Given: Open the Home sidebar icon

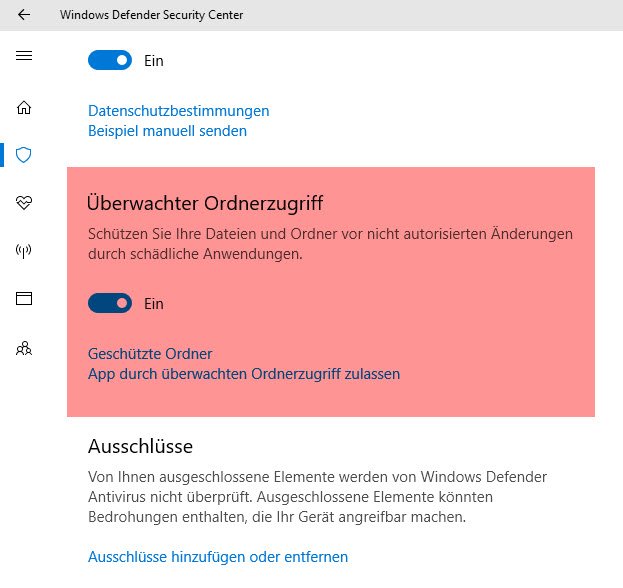Looking at the screenshot, I should [x=24, y=108].
